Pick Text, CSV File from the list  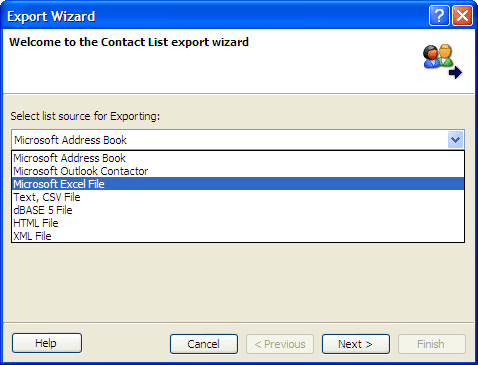pyautogui.click(x=238, y=197)
